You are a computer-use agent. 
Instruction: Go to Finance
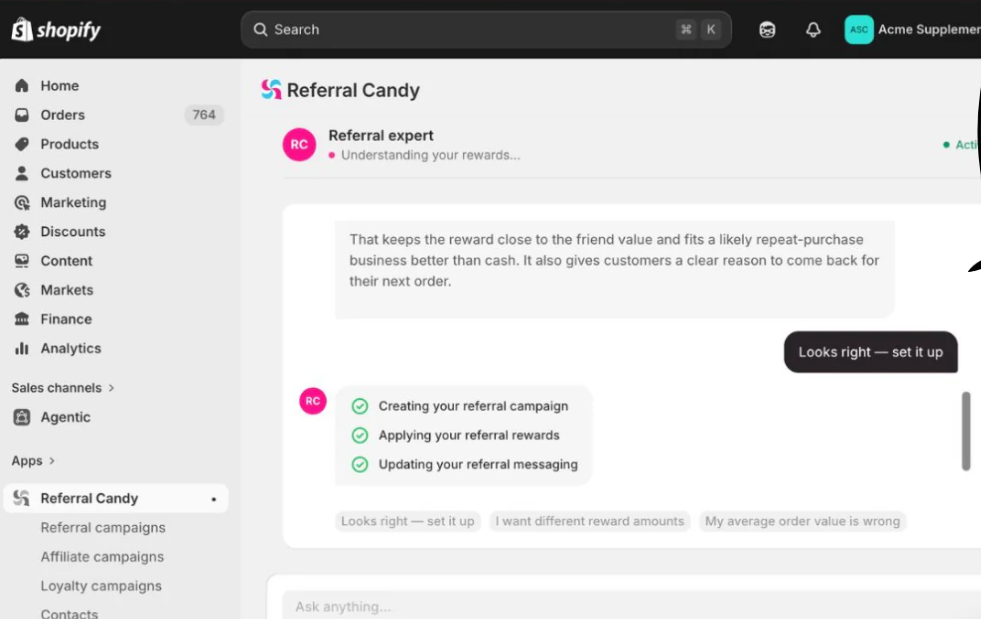[x=66, y=319]
